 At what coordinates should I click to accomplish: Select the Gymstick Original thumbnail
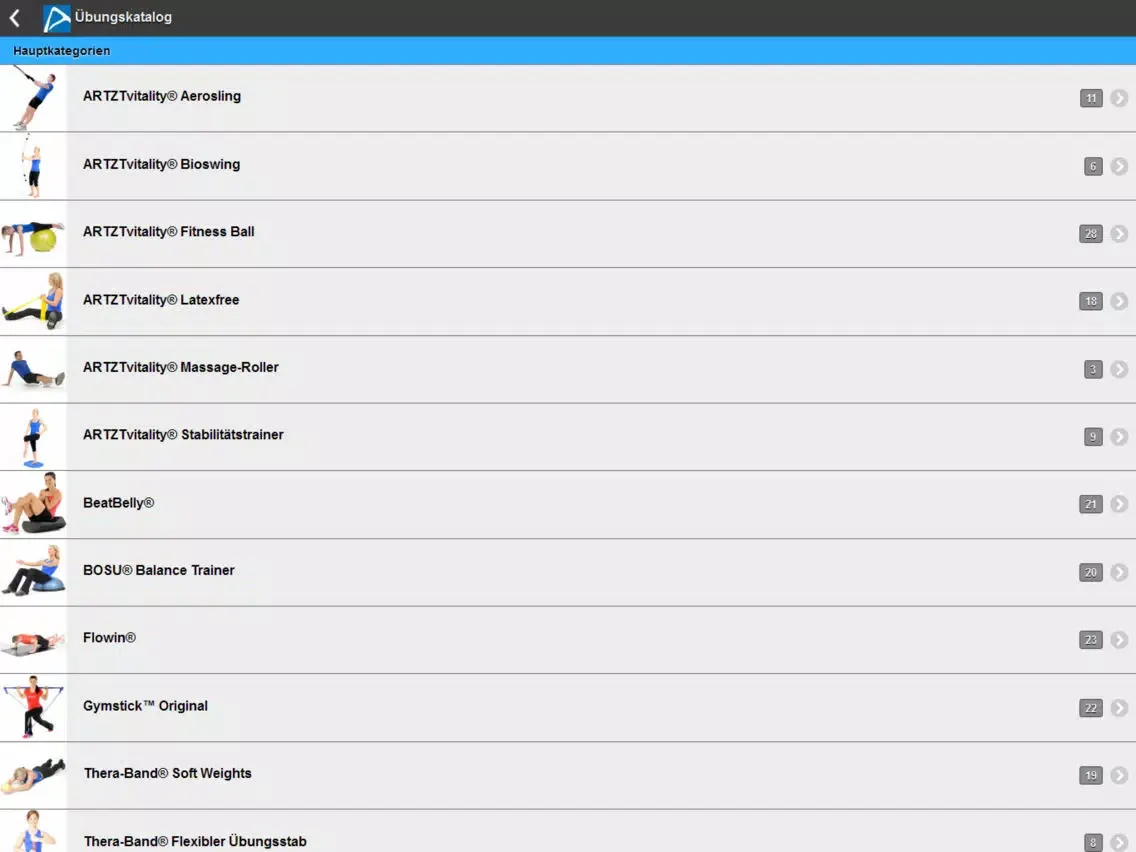[33, 707]
